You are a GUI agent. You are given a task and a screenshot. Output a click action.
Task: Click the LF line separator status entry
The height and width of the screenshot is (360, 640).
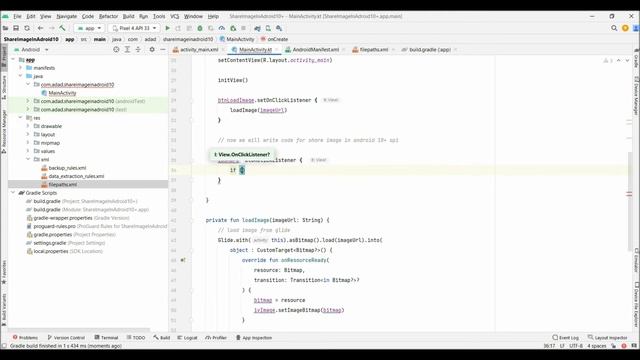tap(562, 346)
